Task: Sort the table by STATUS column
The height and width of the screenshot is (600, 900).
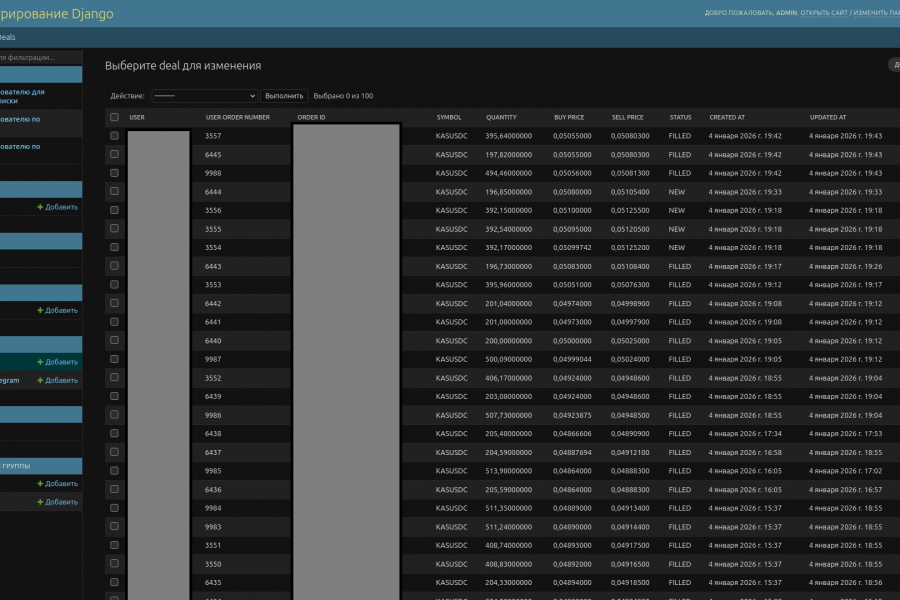Action: [x=680, y=117]
